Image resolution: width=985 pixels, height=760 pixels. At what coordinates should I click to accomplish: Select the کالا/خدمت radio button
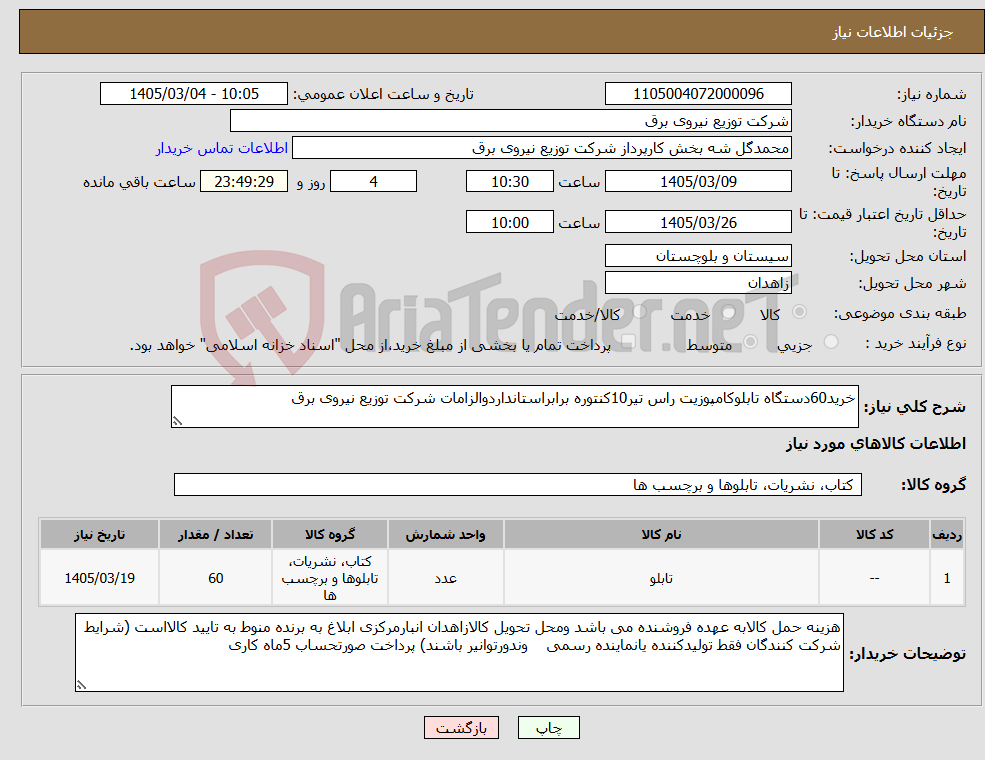point(639,312)
